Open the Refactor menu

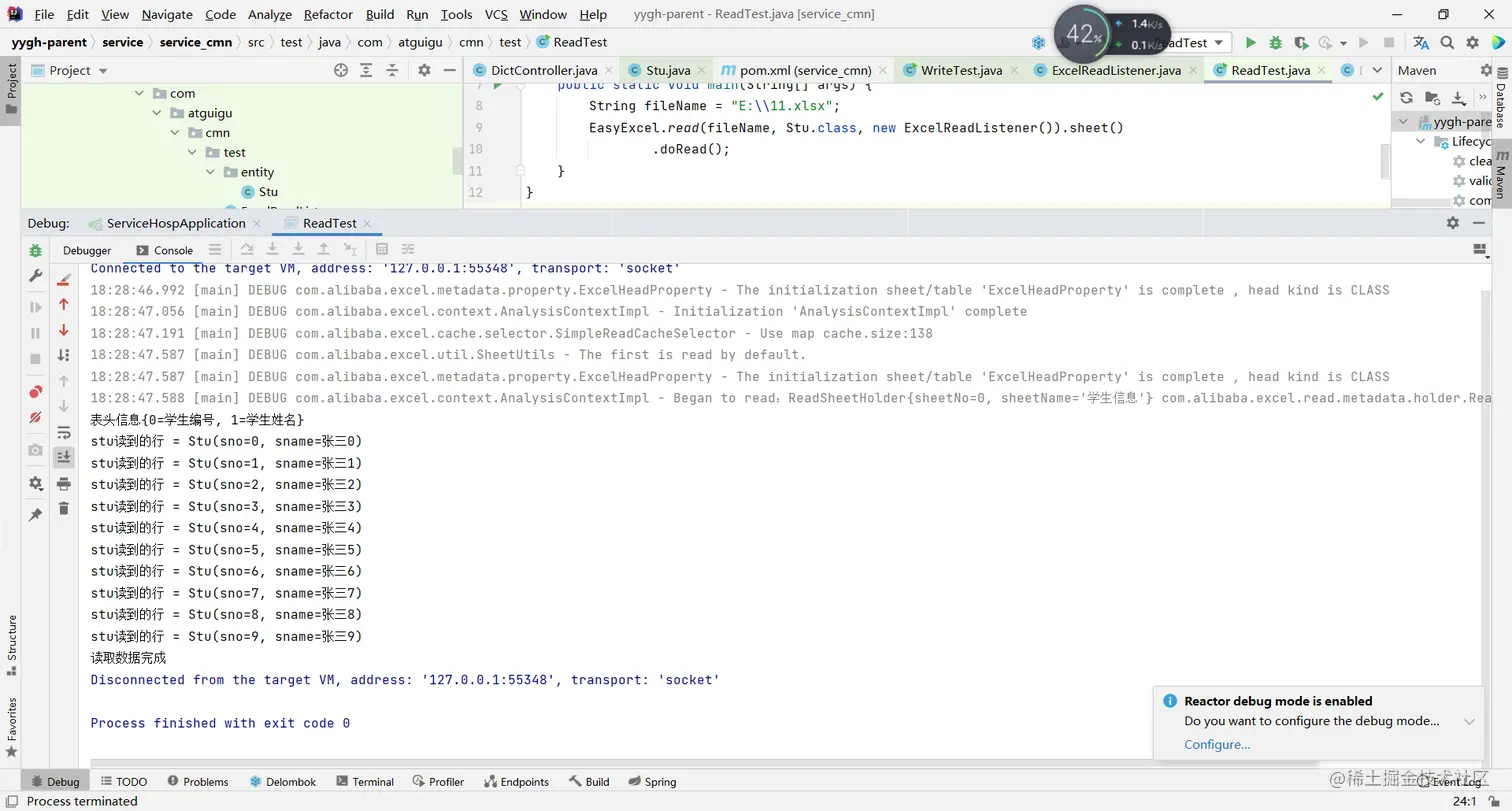click(328, 14)
